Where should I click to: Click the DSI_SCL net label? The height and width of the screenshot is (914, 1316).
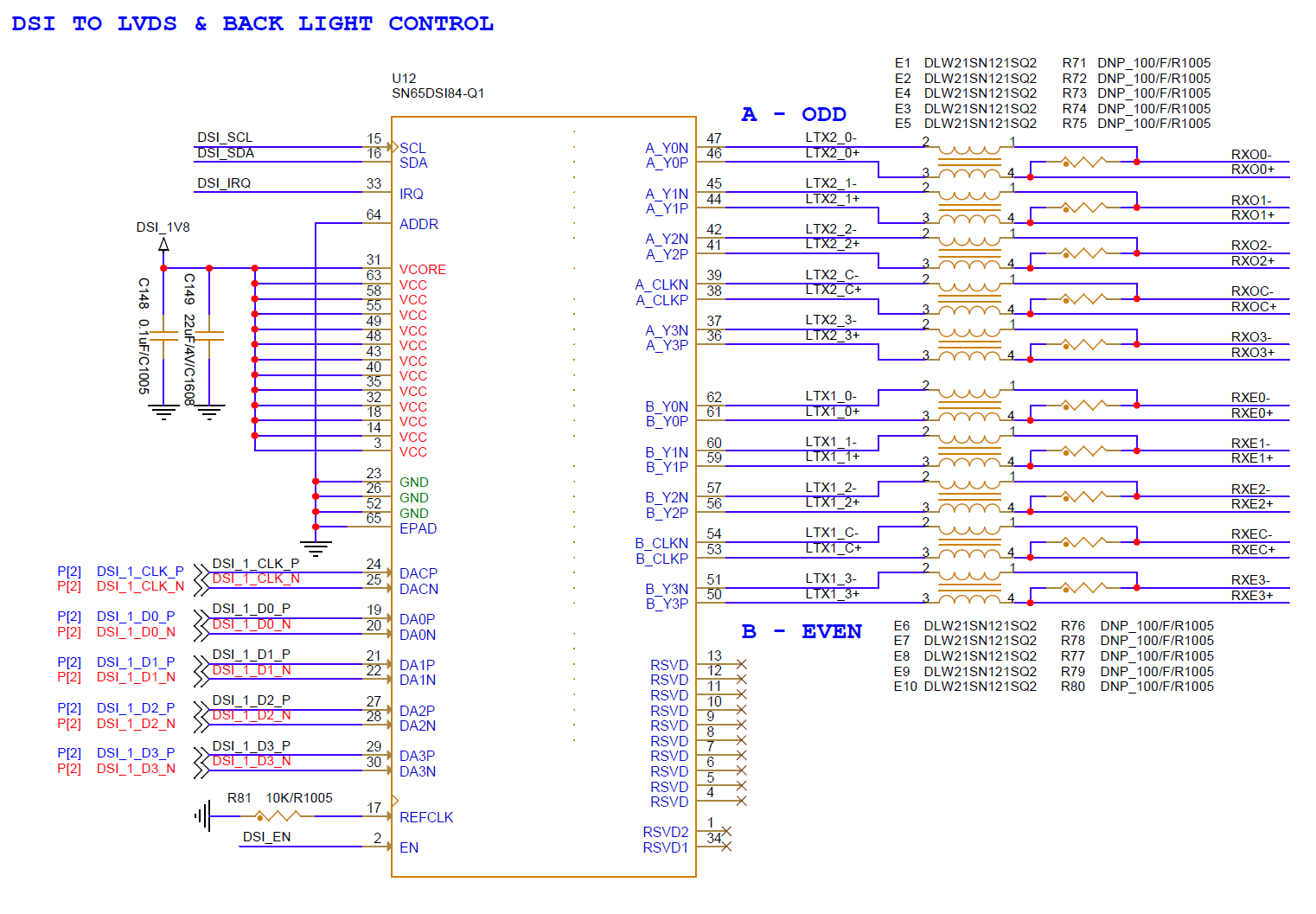[x=225, y=137]
